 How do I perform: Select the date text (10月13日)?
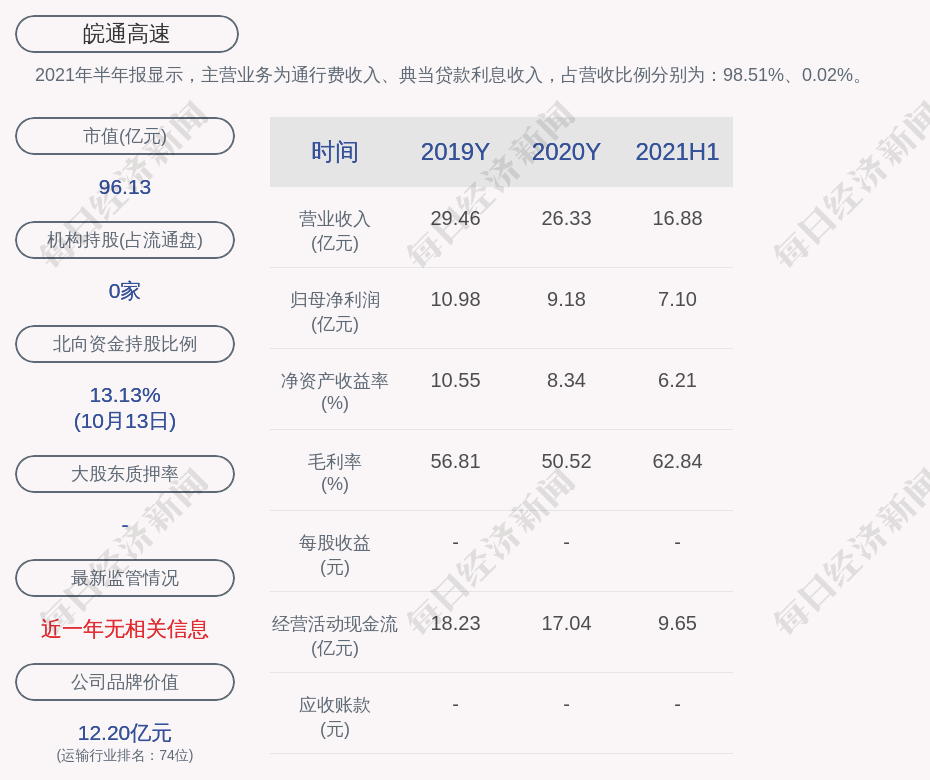point(125,421)
